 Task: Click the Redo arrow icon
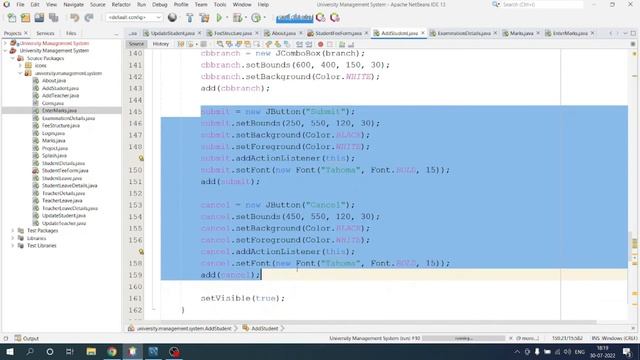(89, 18)
